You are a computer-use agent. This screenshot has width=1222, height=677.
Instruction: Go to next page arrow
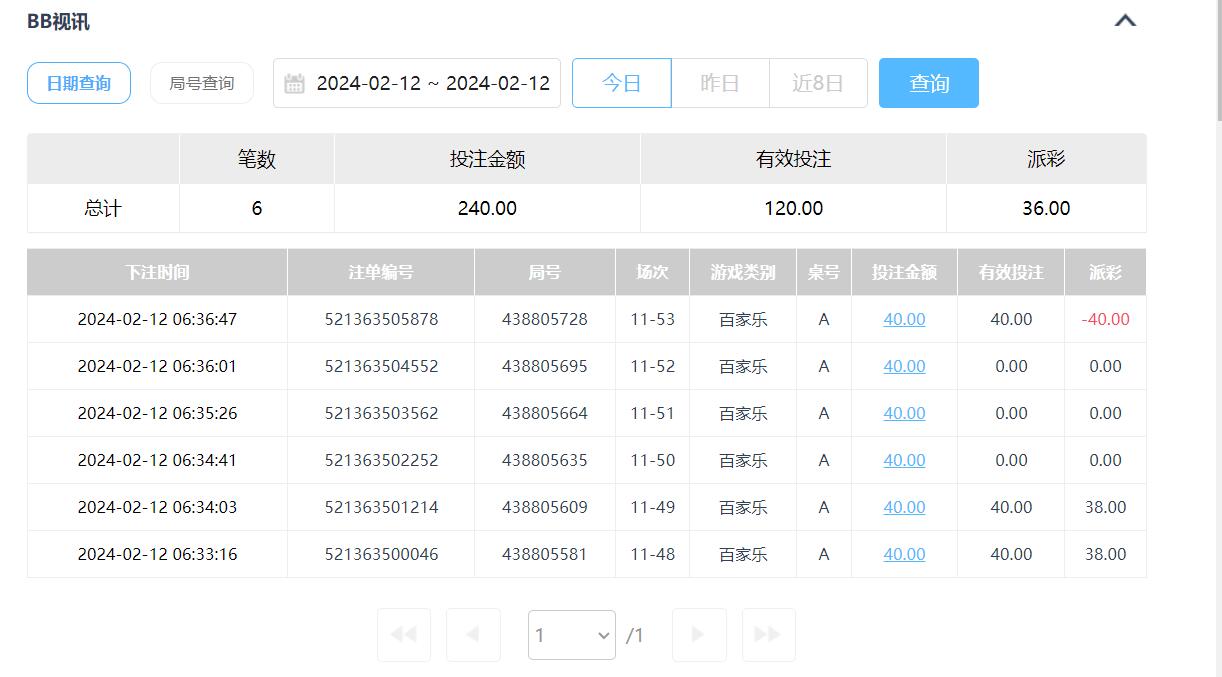698,634
